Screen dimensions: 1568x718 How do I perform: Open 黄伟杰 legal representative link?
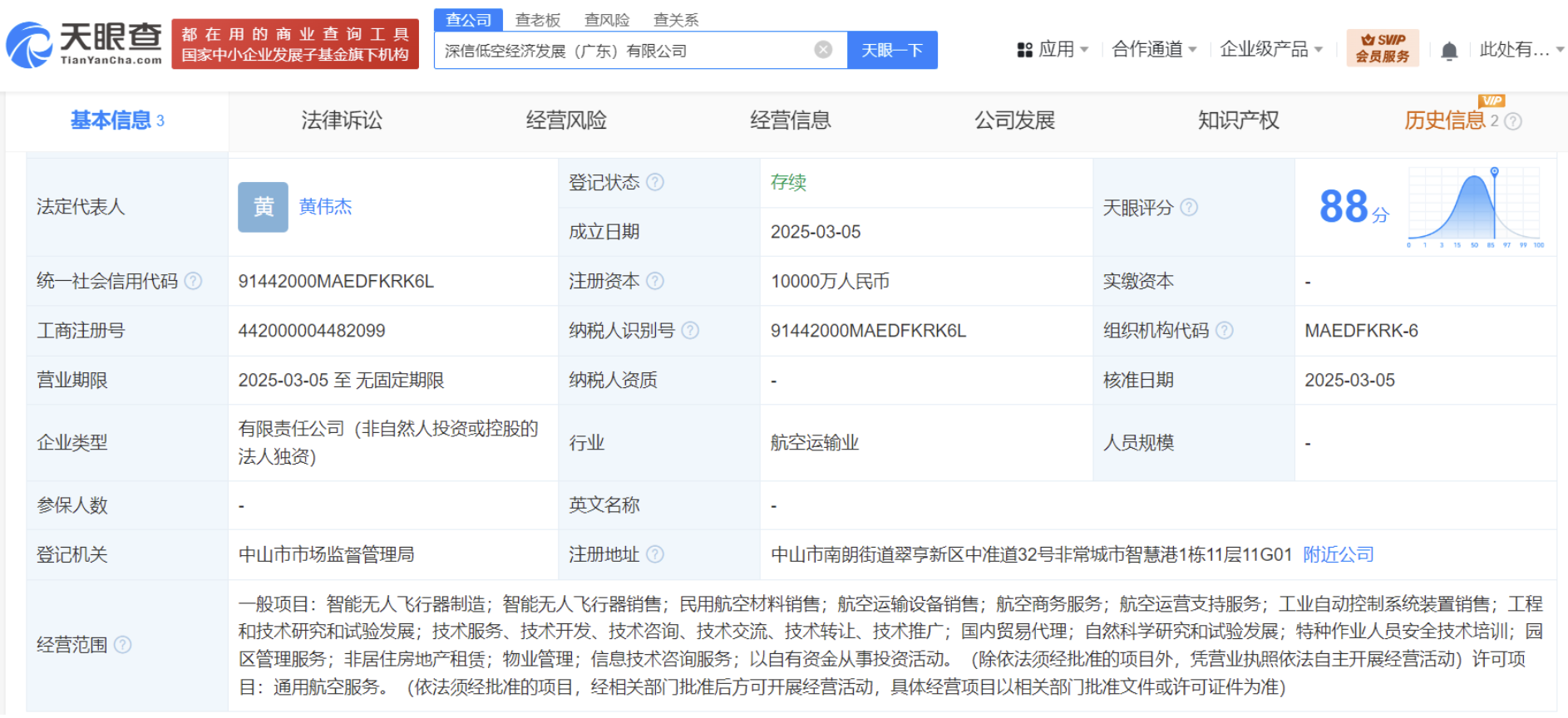tap(325, 207)
